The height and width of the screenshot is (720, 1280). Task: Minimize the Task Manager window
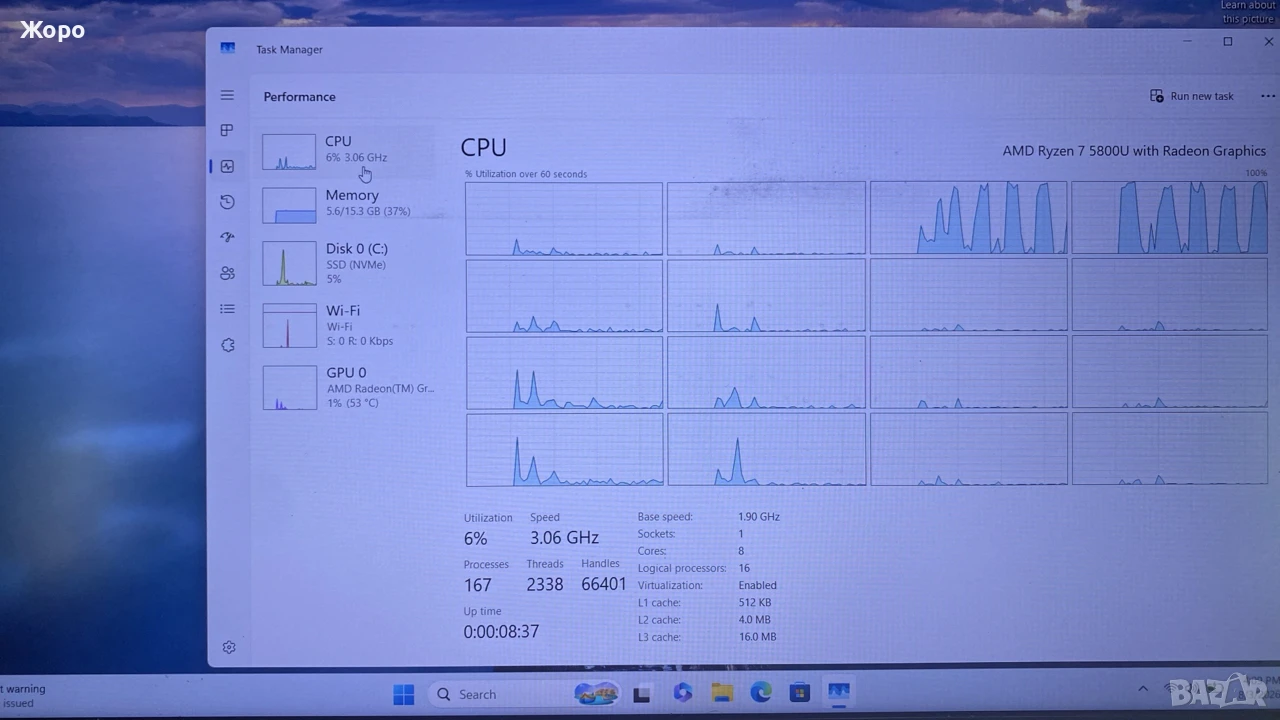click(x=1187, y=42)
